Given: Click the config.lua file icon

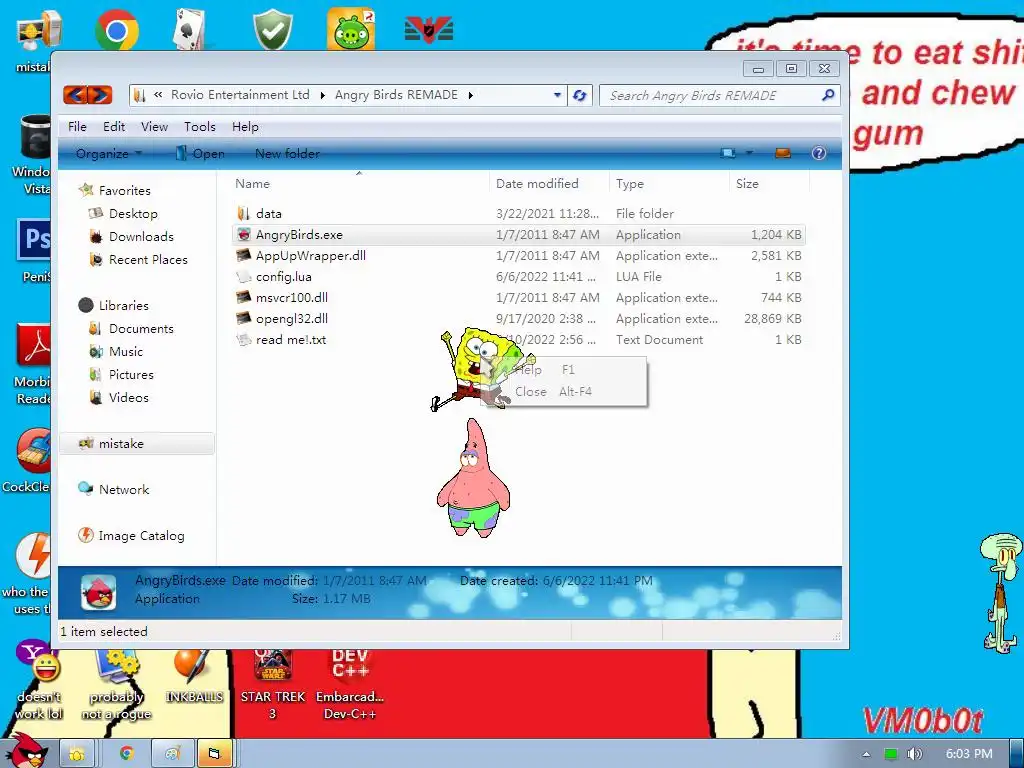Looking at the screenshot, I should pos(244,276).
